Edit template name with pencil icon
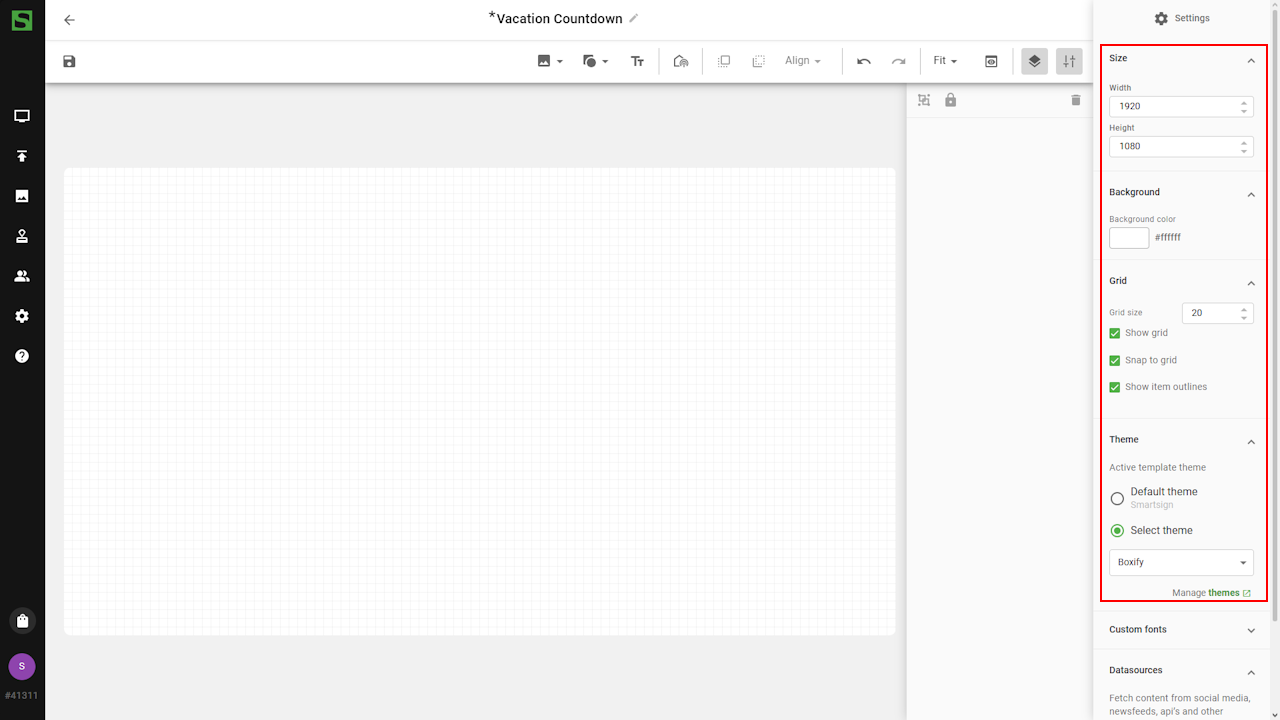 634,18
